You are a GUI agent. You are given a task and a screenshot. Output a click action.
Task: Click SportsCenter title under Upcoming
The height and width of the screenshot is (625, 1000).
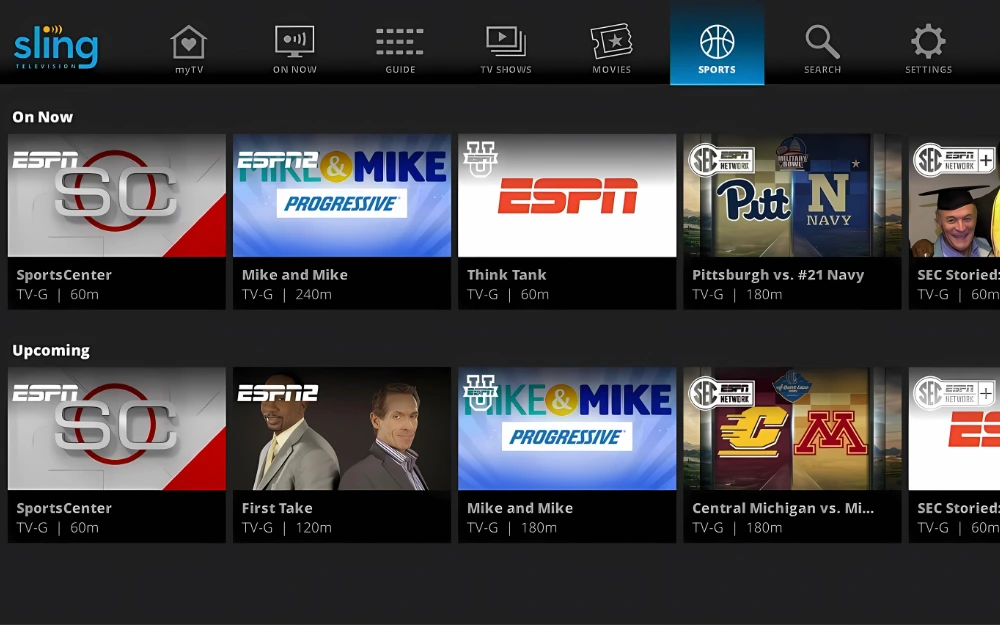pyautogui.click(x=64, y=508)
